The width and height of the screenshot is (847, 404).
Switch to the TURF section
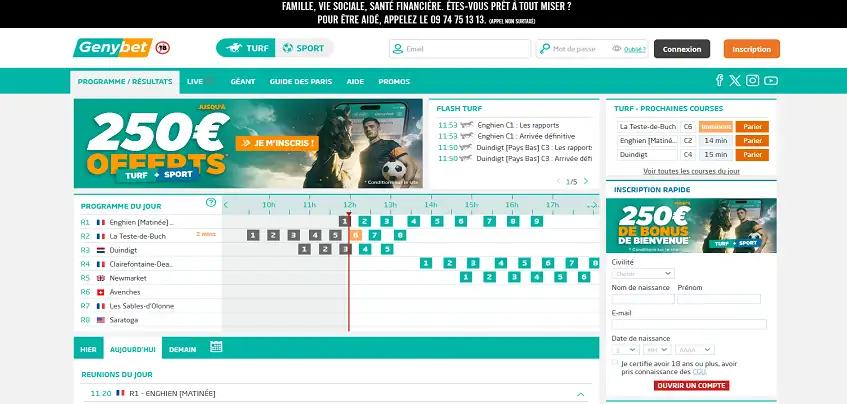pos(247,48)
